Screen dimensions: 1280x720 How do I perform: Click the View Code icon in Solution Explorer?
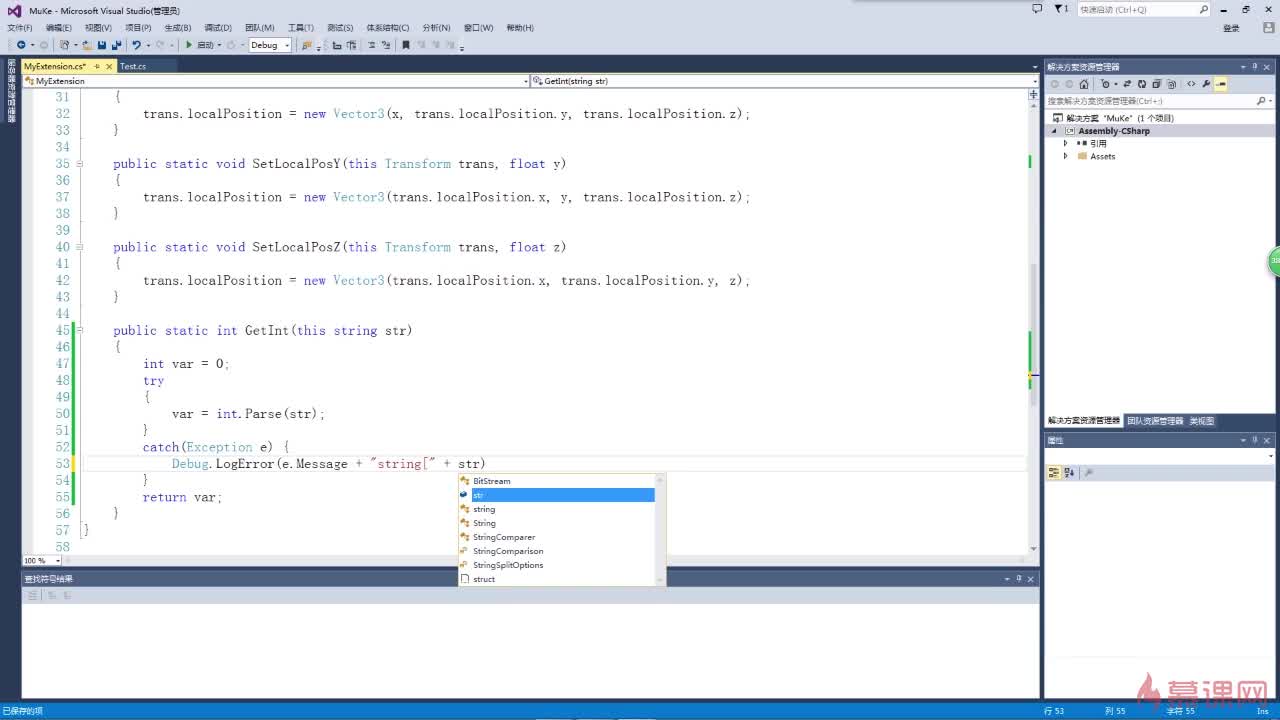pyautogui.click(x=1191, y=84)
